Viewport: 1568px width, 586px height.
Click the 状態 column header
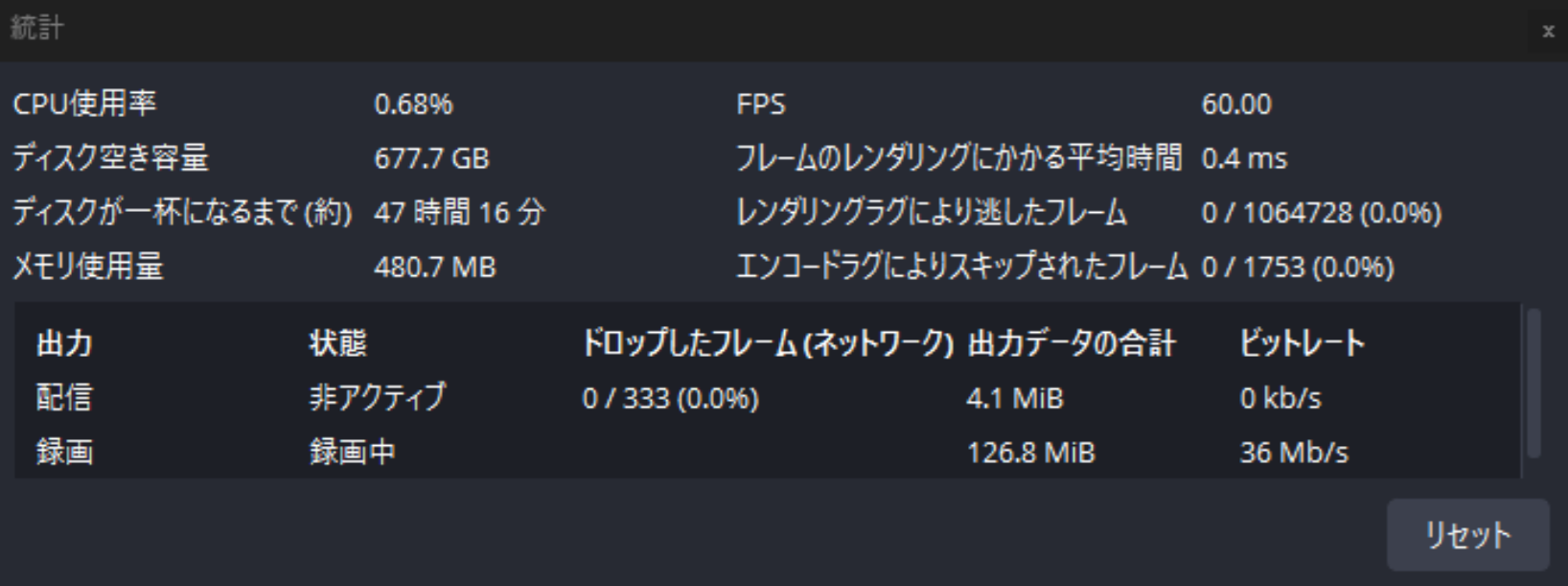[338, 343]
